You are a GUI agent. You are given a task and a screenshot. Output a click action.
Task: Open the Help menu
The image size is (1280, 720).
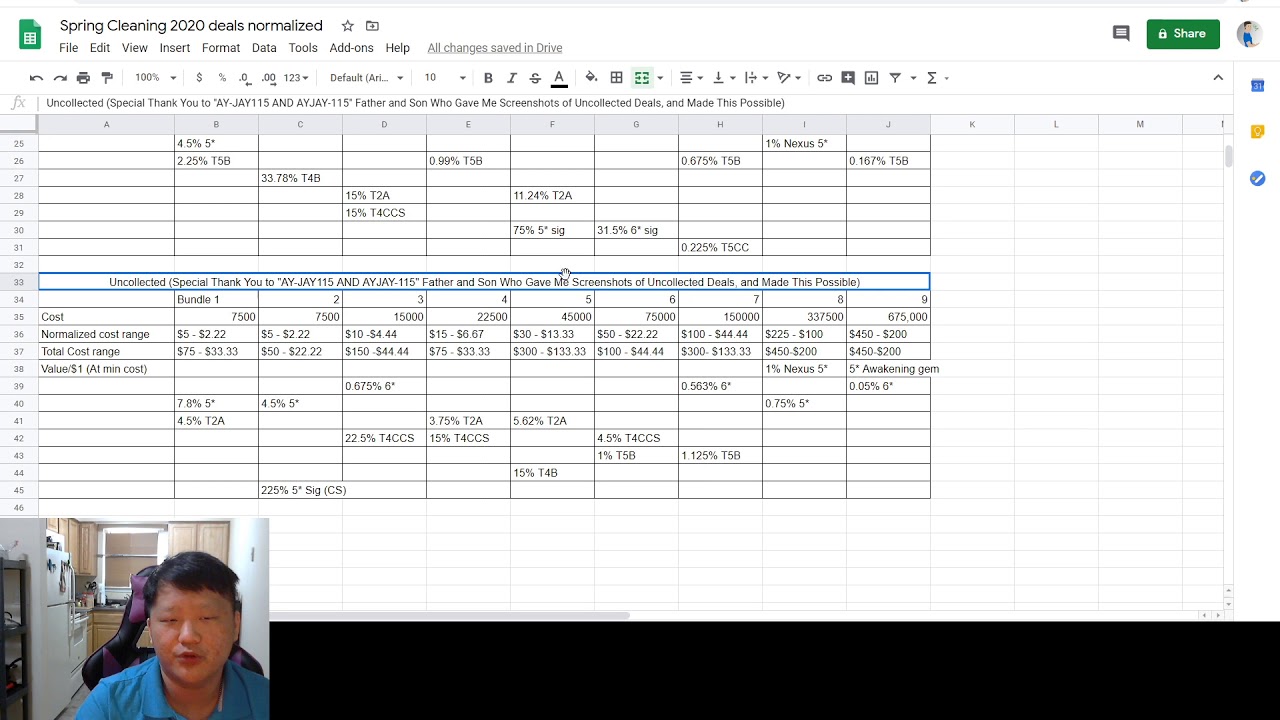pyautogui.click(x=397, y=48)
